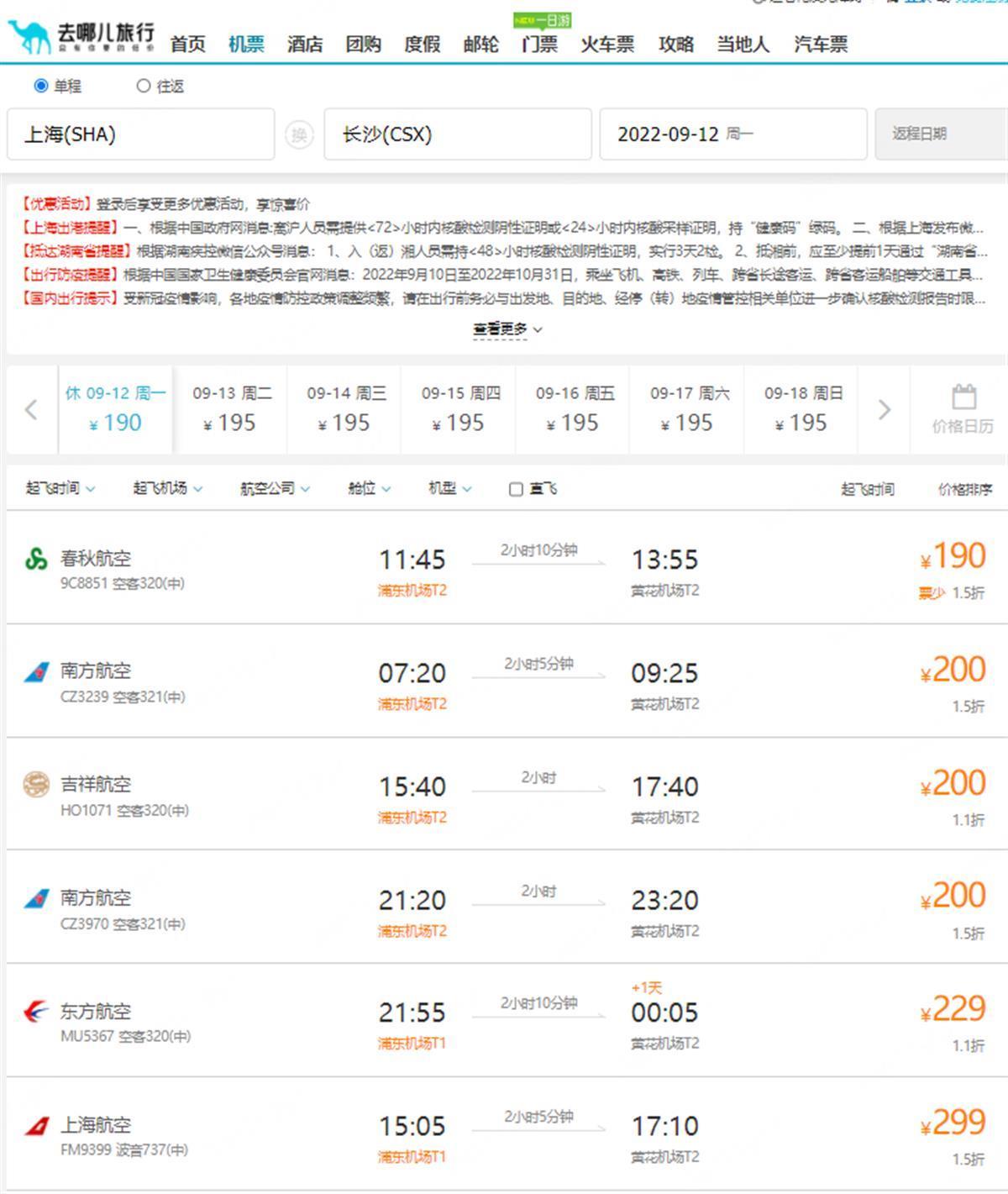Click 21:55 departure time of MU5367
1008x1194 pixels.
(412, 1013)
